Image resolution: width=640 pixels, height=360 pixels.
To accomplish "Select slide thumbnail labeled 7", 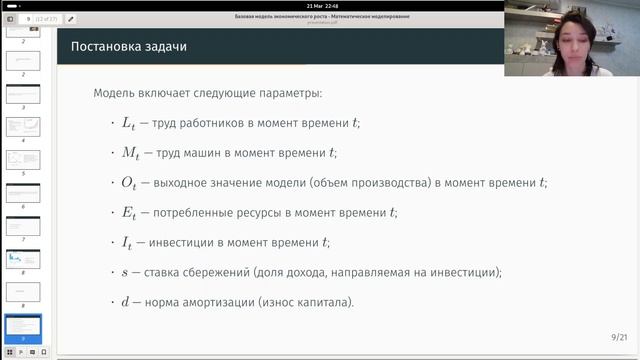I will pos(23,226).
